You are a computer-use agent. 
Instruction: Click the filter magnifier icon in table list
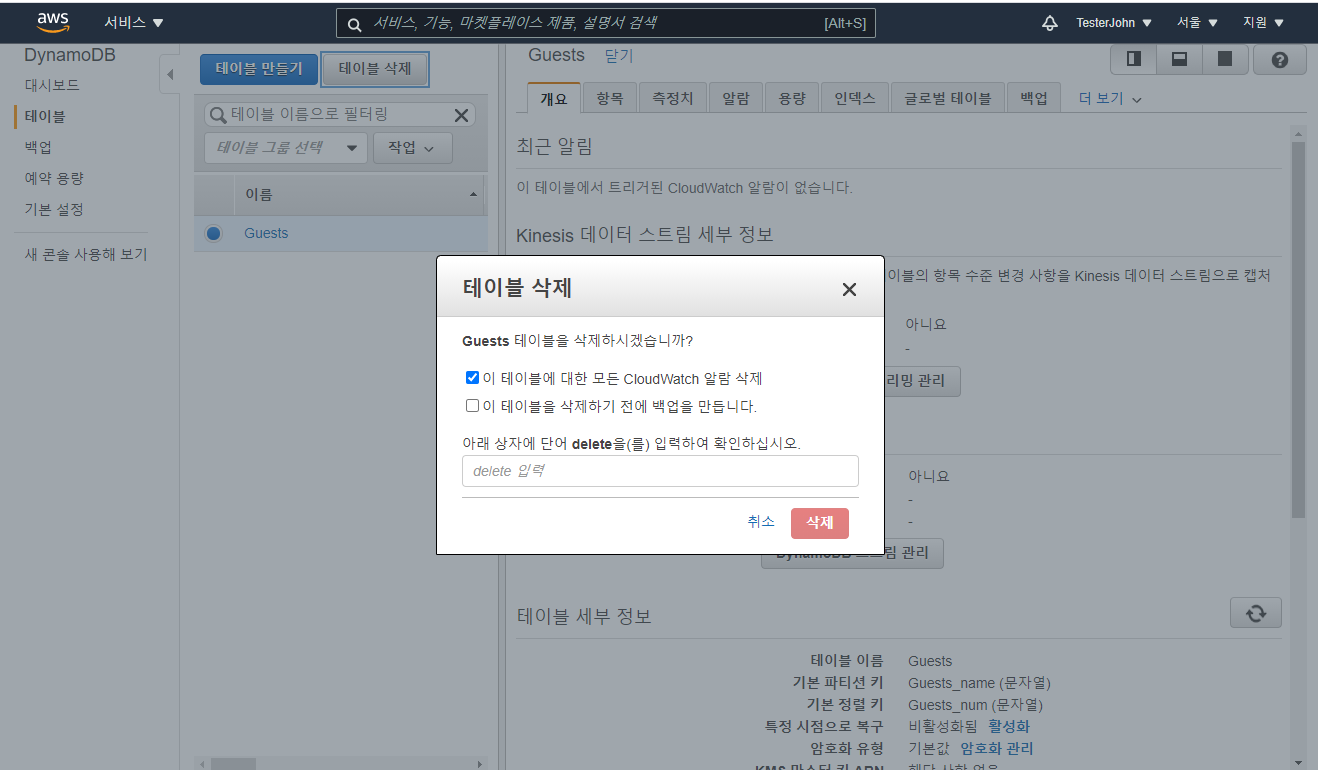coord(218,115)
